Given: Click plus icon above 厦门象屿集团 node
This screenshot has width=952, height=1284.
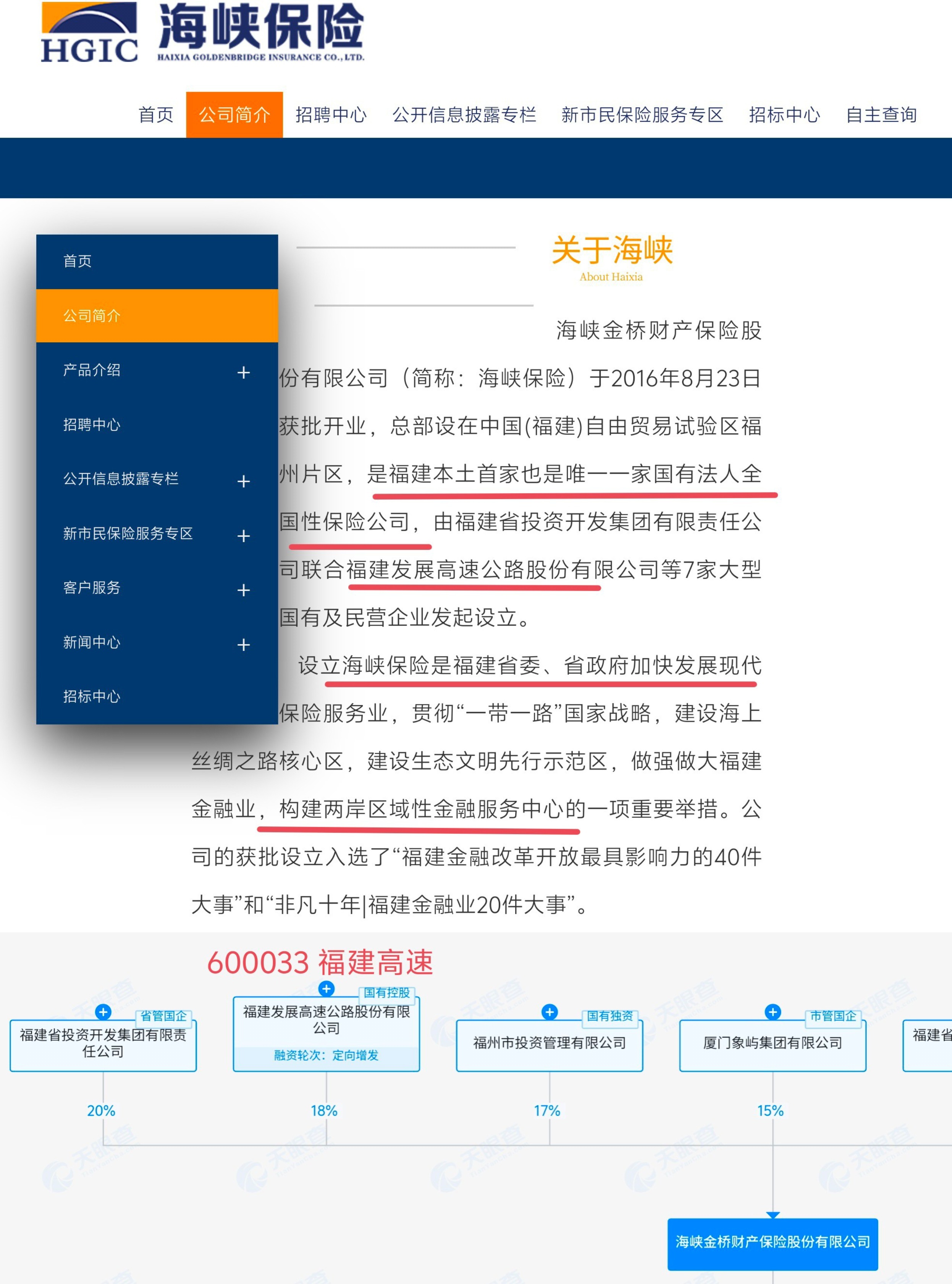Looking at the screenshot, I should (772, 1012).
